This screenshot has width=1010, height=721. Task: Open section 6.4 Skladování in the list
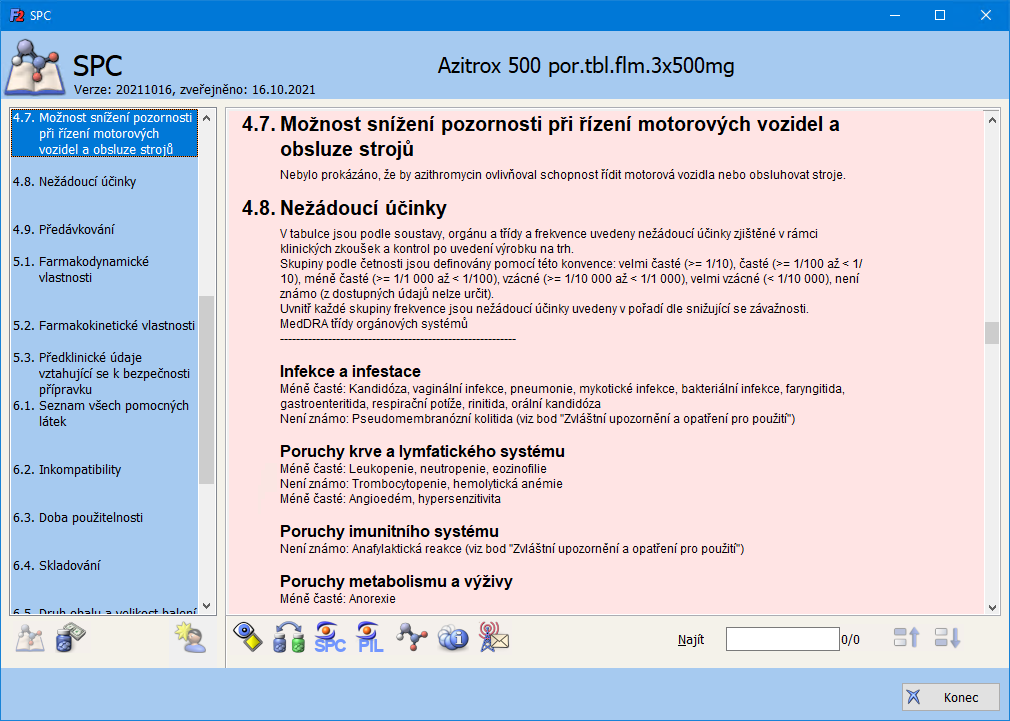point(104,566)
